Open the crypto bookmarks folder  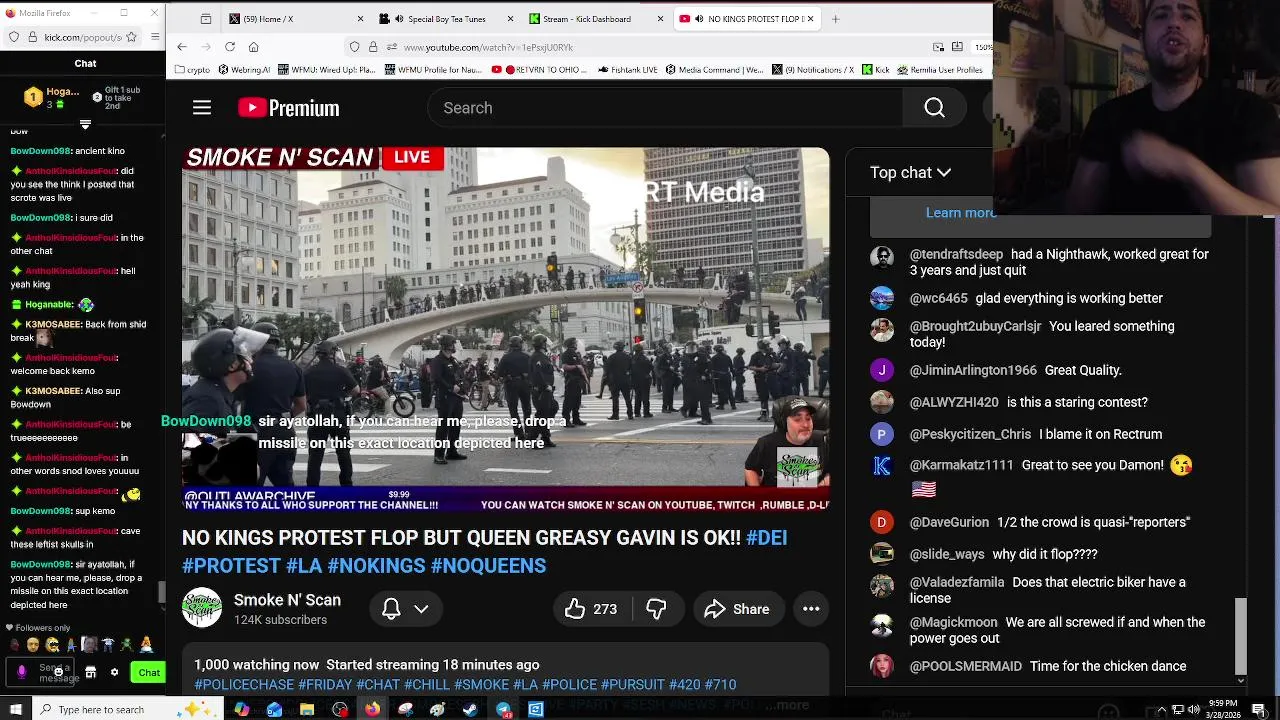pos(193,70)
